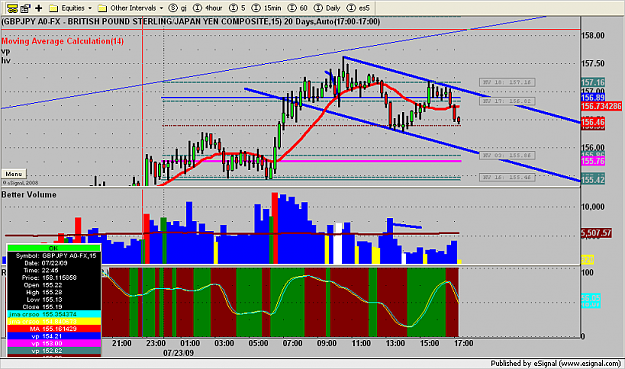Open the Equities folder
The height and width of the screenshot is (369, 625).
point(67,8)
